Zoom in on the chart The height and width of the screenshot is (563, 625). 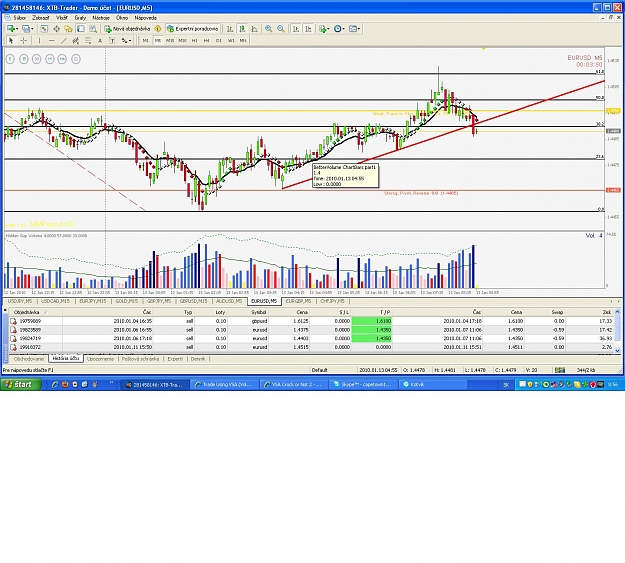[x=269, y=29]
